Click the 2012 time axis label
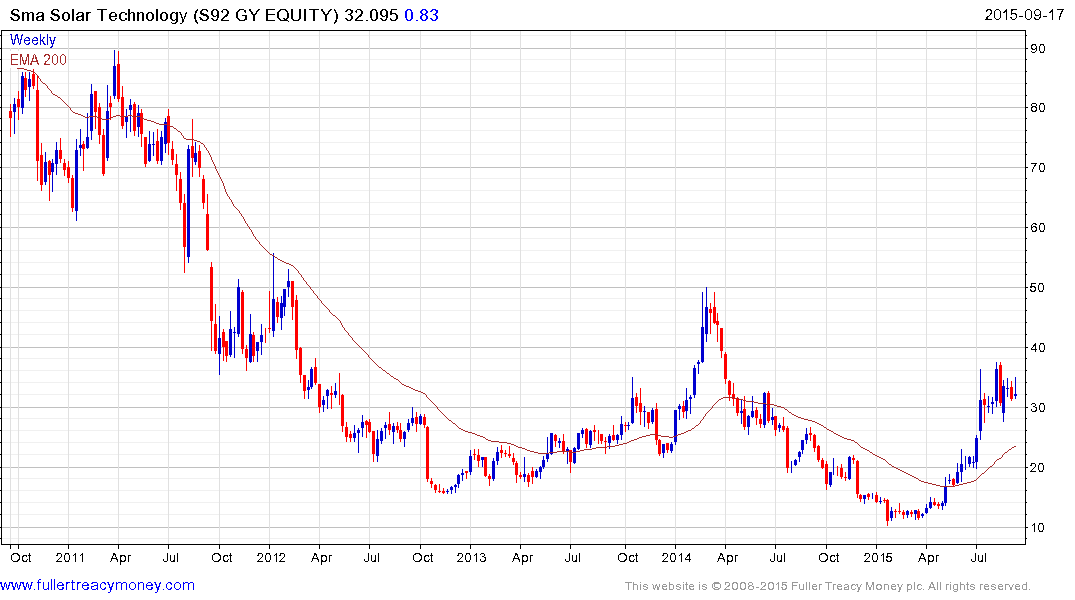Viewport: 1075px width, 600px height. 271,557
